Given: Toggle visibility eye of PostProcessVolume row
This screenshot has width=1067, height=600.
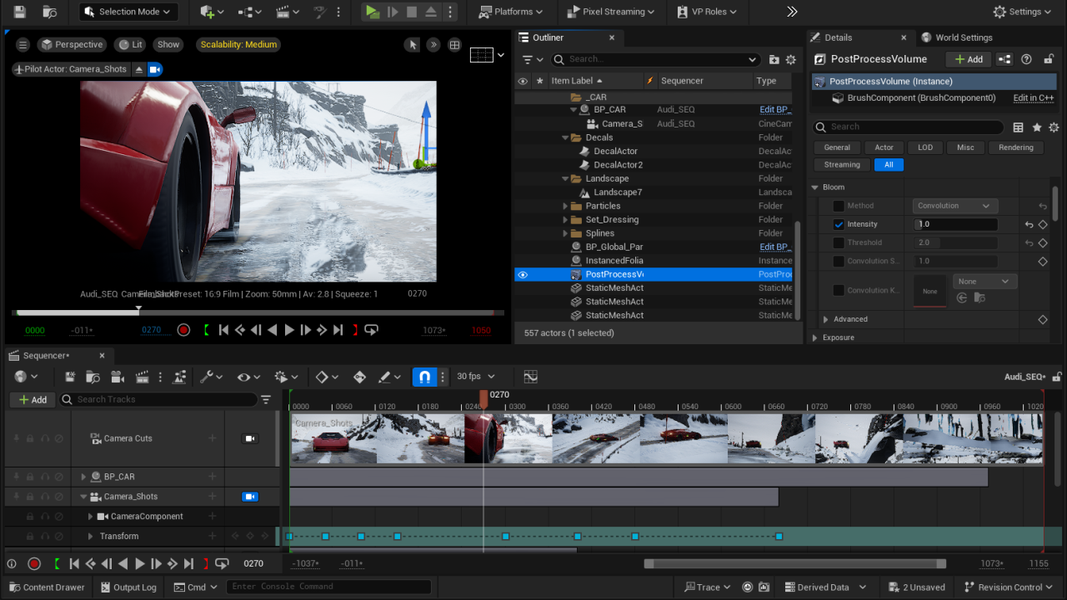Looking at the screenshot, I should (x=523, y=275).
